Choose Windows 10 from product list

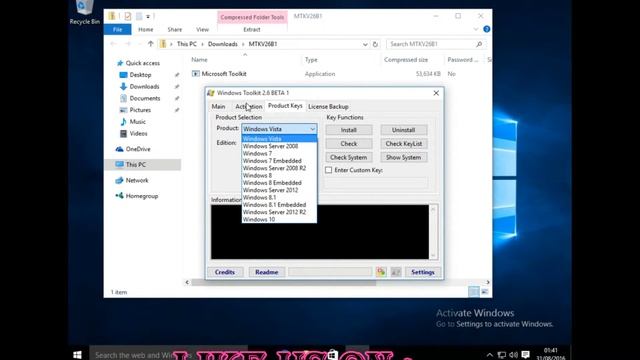click(x=259, y=220)
